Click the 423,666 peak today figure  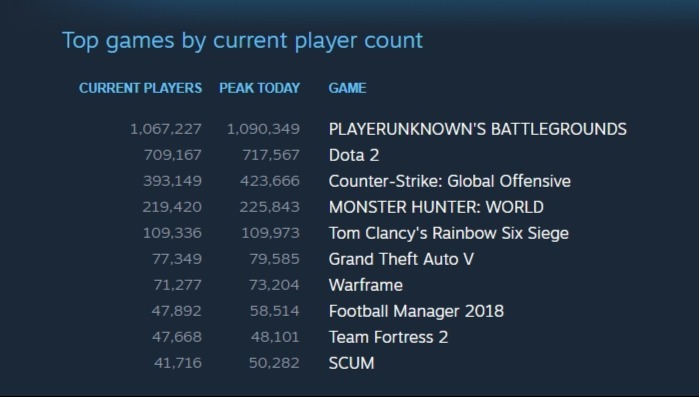click(270, 181)
